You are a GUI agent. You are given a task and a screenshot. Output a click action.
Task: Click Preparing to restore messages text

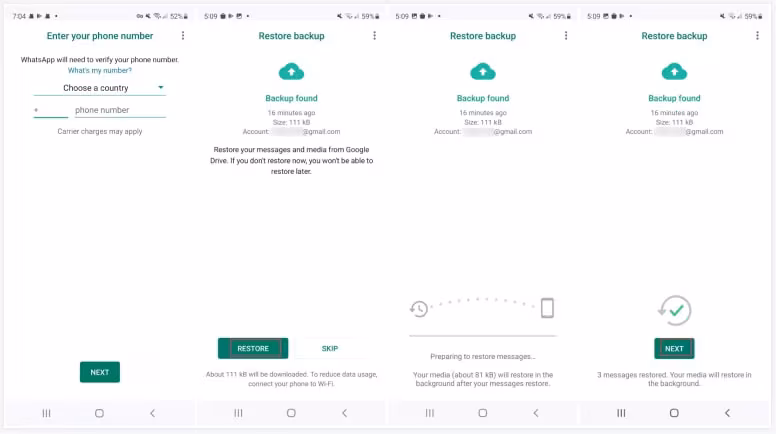click(x=483, y=356)
